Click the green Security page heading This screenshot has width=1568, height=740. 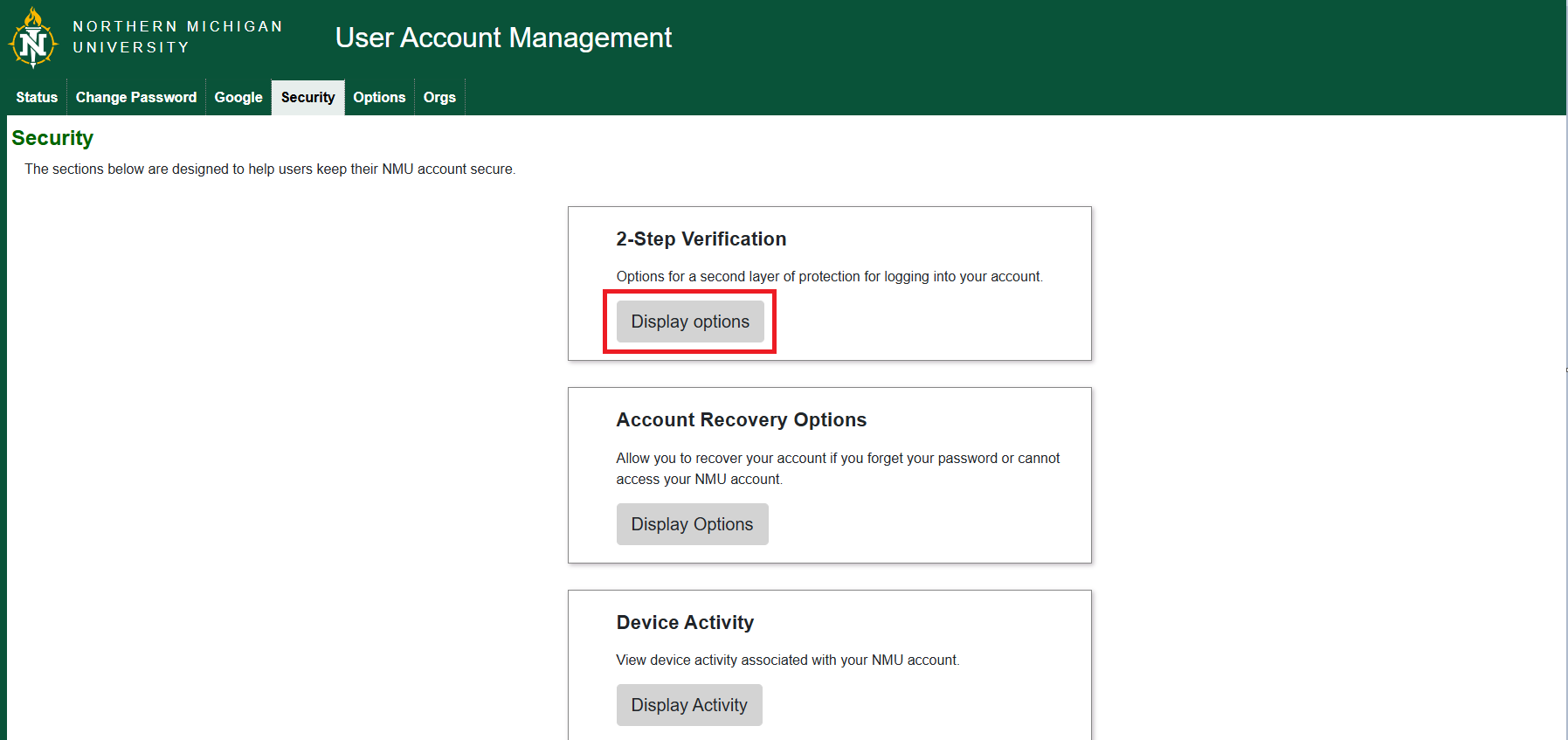point(52,138)
